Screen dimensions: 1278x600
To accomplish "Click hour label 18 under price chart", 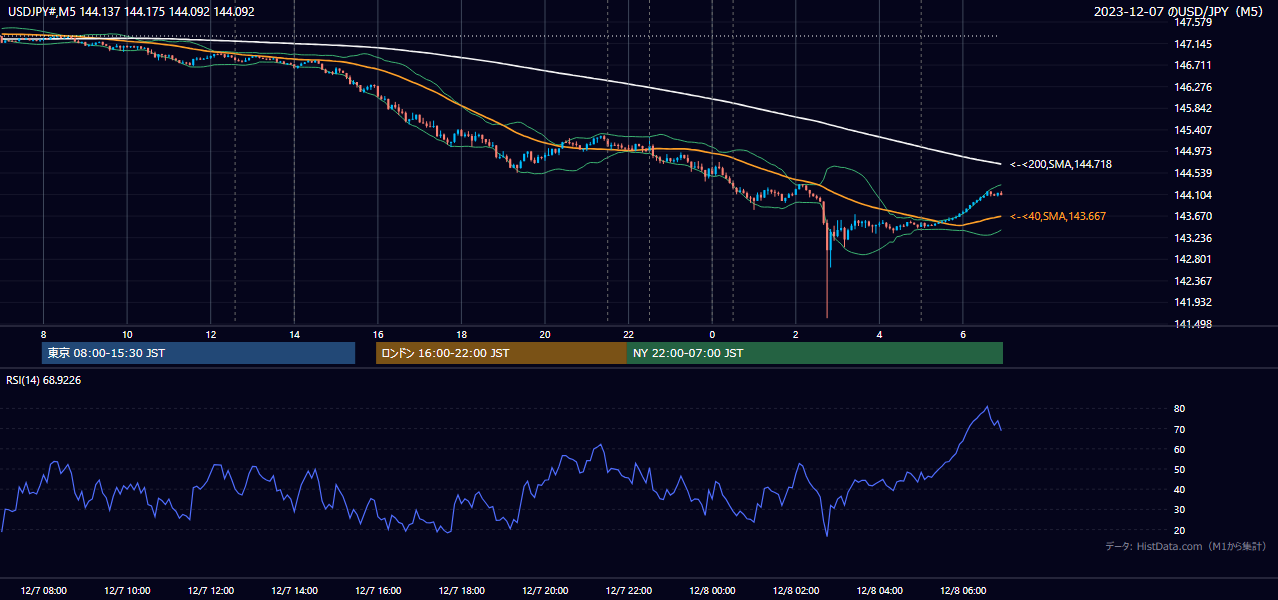I will pyautogui.click(x=461, y=334).
